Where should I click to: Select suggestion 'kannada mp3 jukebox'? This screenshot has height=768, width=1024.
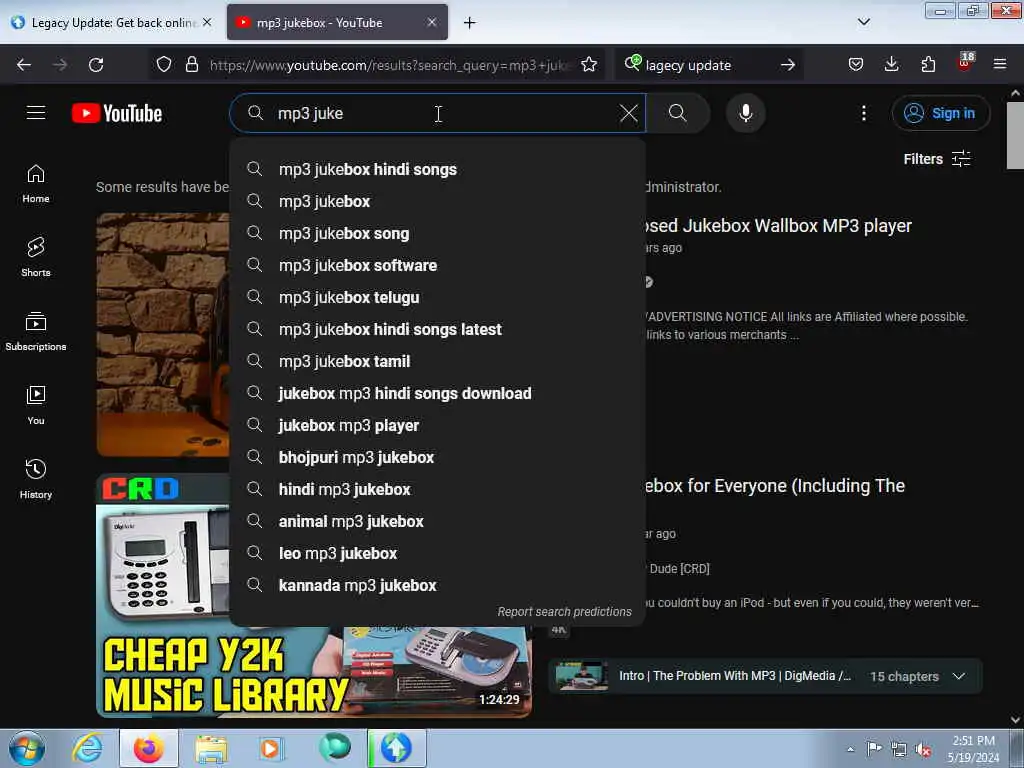point(438,585)
